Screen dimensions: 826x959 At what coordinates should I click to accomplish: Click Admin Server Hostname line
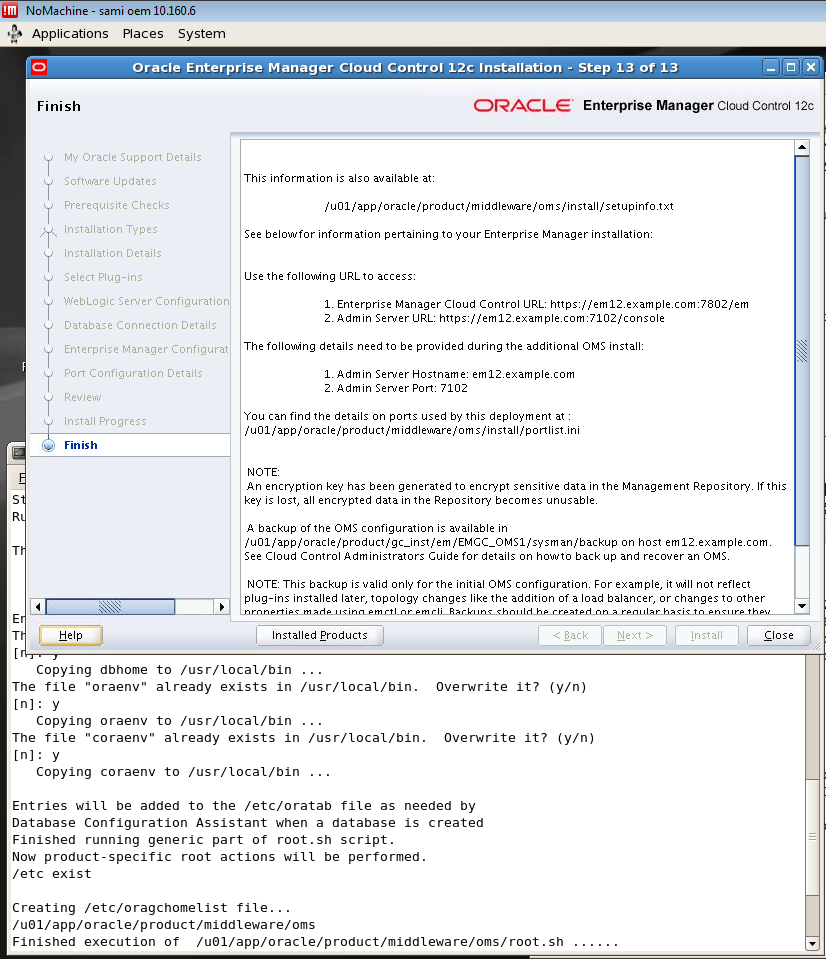pos(449,374)
